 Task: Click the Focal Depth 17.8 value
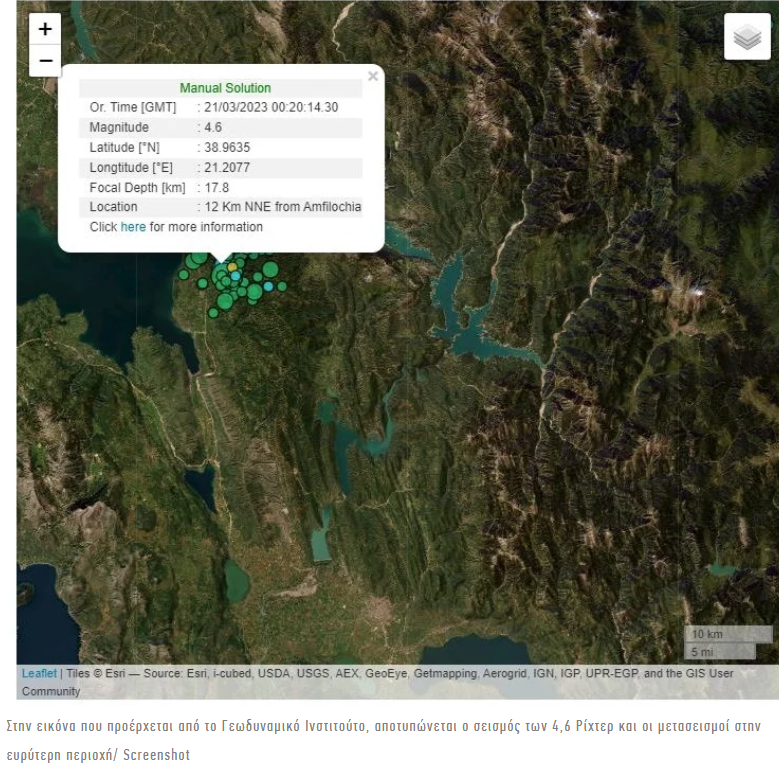(215, 187)
